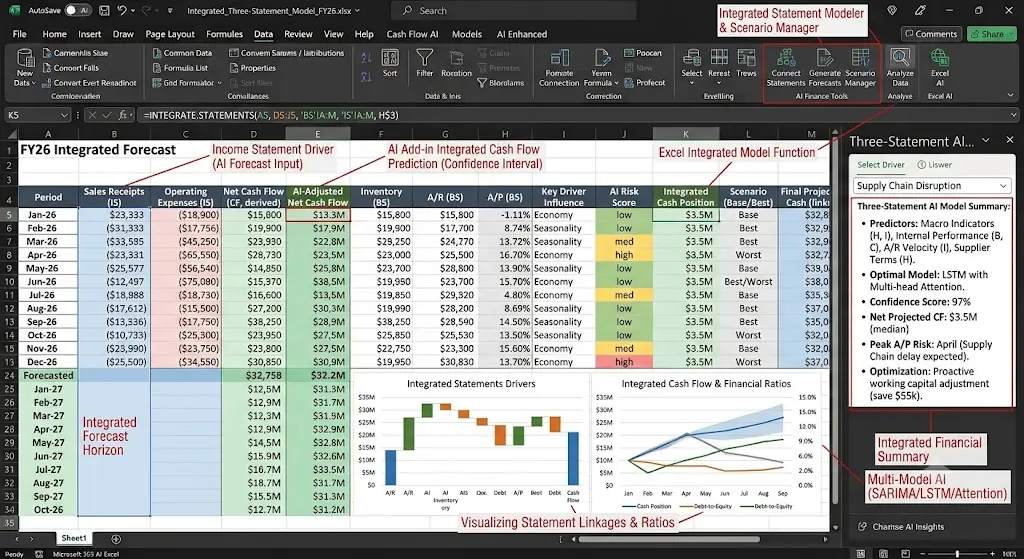Screen dimensions: 1024x559
Task: Click the Trews icon in Evellling group
Action: [746, 57]
